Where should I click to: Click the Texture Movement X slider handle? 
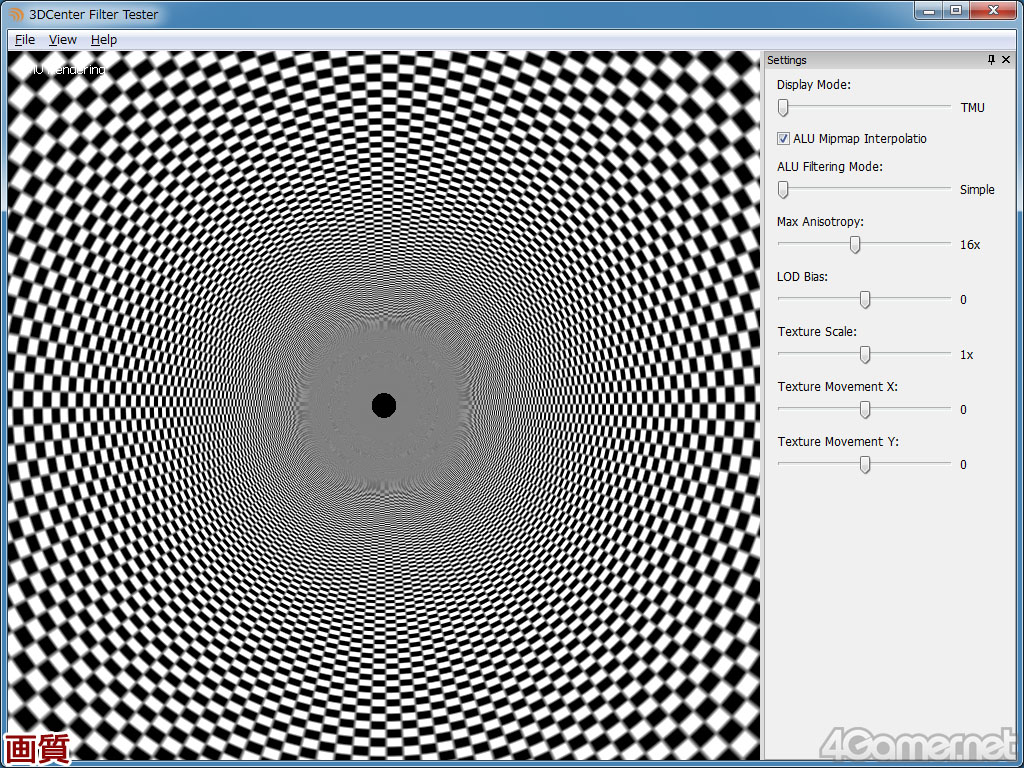click(865, 409)
